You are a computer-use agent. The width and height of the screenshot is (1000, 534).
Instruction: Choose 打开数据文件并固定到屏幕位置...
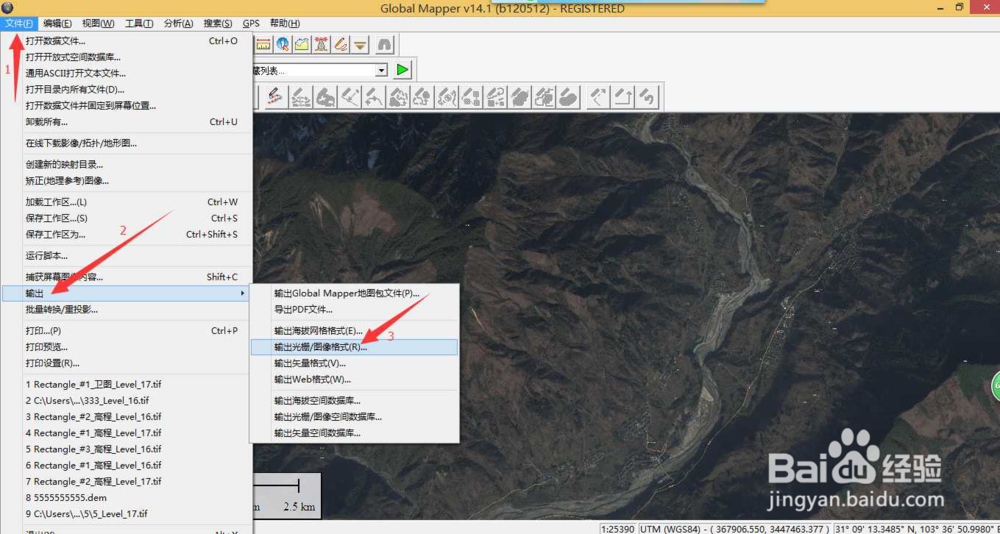coord(126,105)
